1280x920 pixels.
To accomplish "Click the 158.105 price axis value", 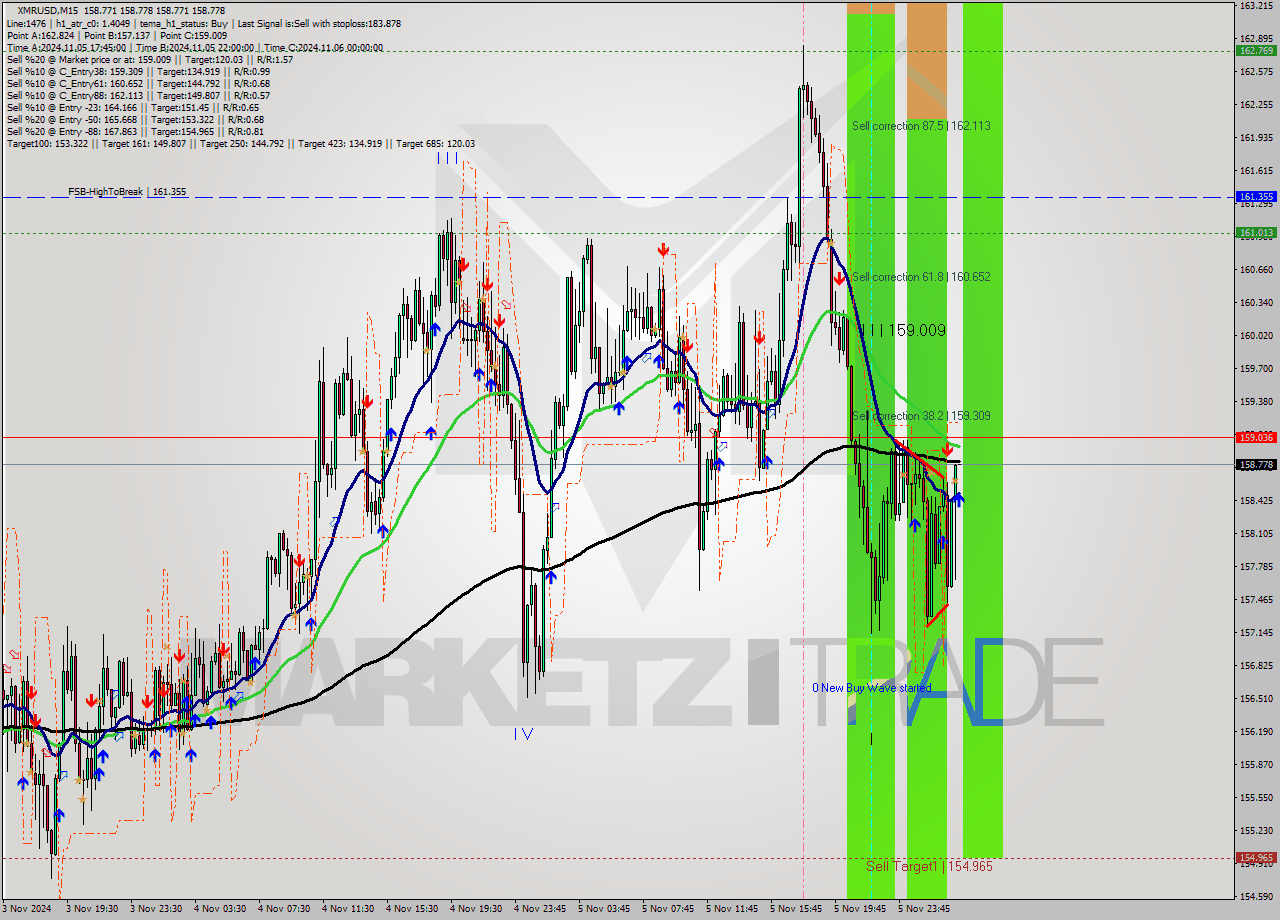I will pos(1256,533).
